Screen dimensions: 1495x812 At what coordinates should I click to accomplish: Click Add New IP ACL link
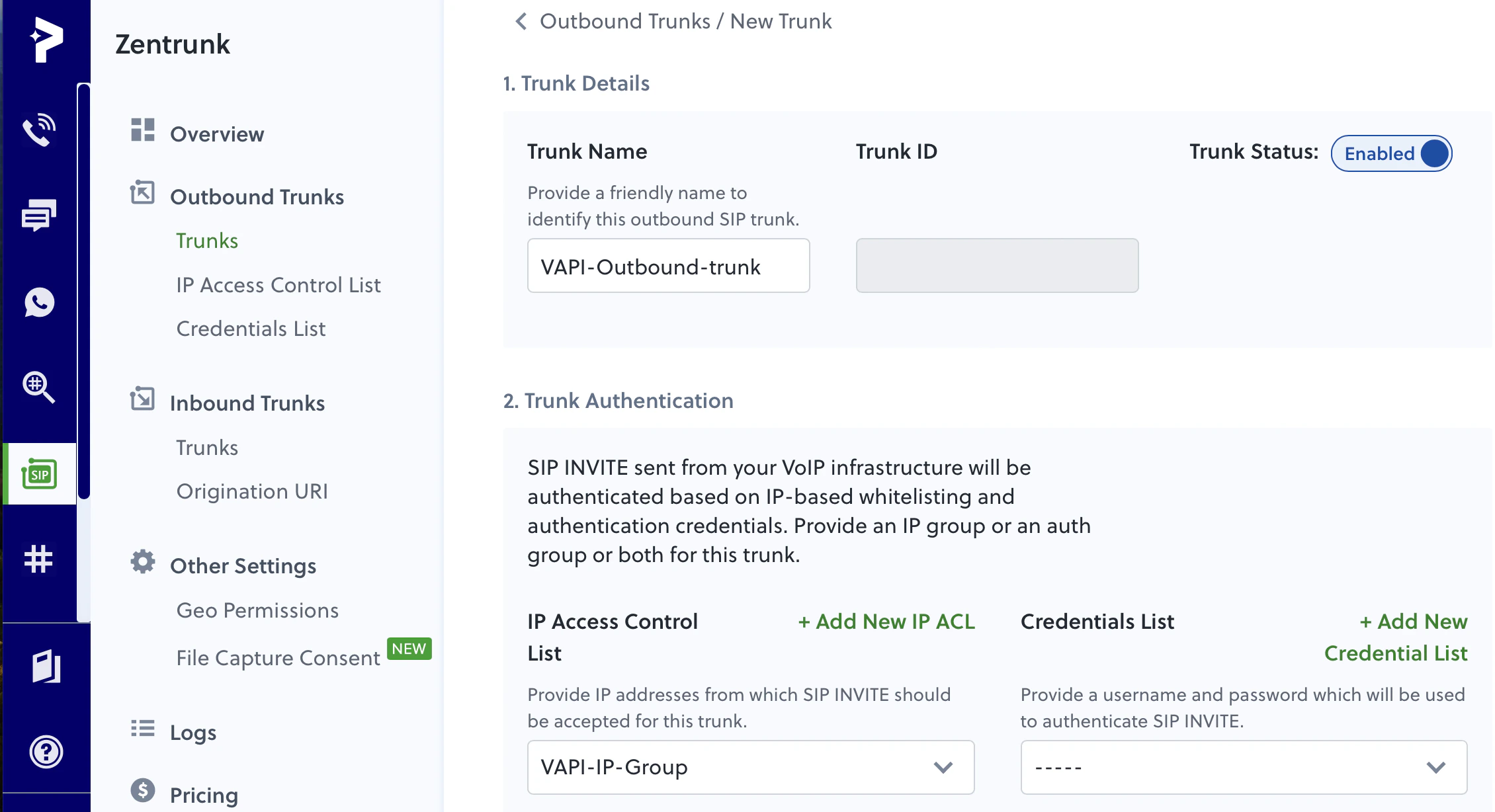click(886, 622)
